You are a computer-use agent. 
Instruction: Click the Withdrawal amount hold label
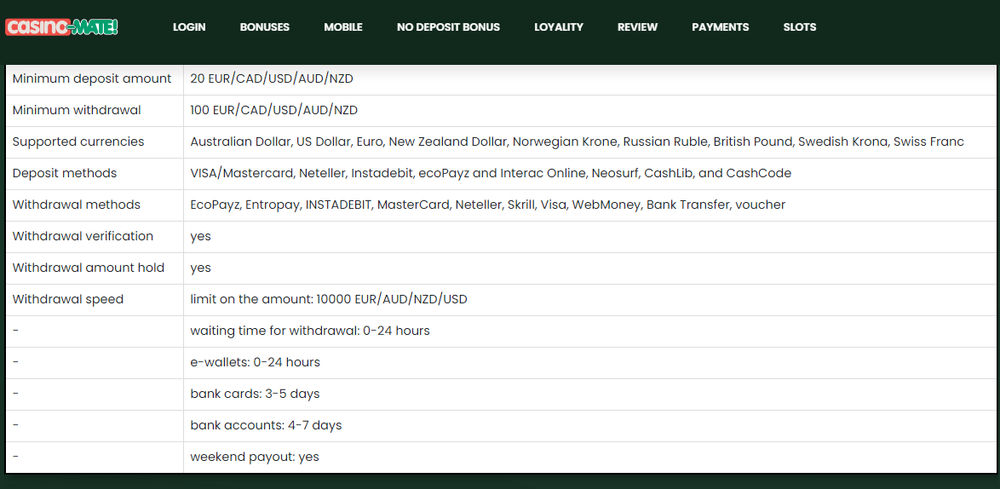pos(88,268)
